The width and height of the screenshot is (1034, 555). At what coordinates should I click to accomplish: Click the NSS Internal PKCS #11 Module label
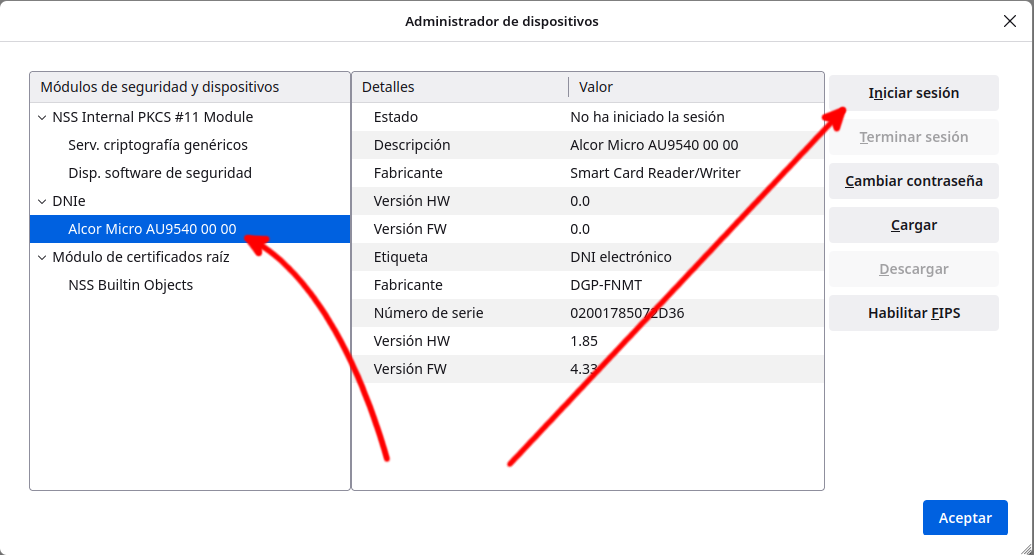(x=152, y=117)
